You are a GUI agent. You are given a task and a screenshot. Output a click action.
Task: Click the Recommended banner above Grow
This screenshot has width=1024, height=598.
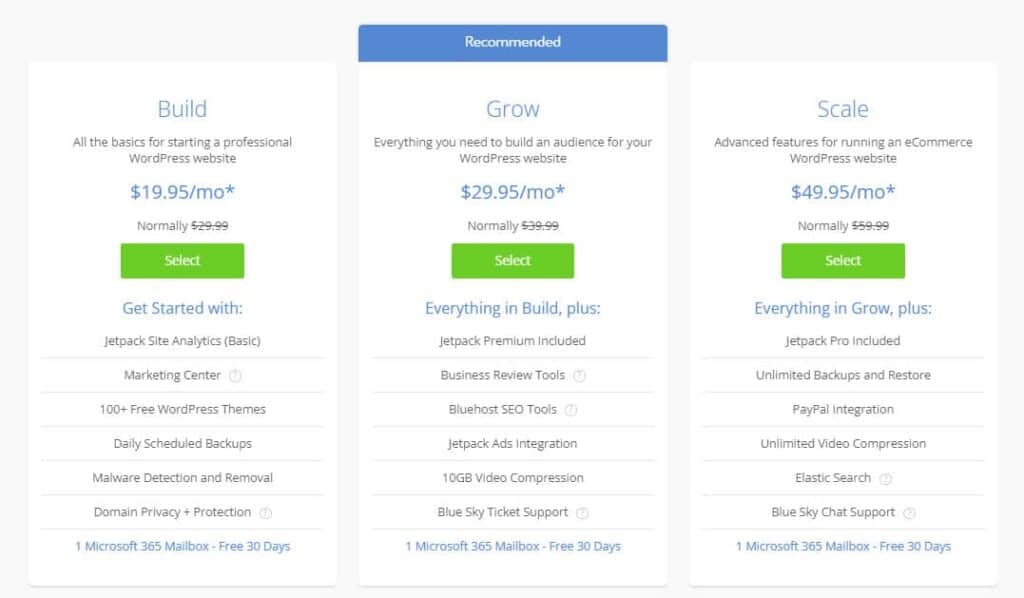(513, 42)
